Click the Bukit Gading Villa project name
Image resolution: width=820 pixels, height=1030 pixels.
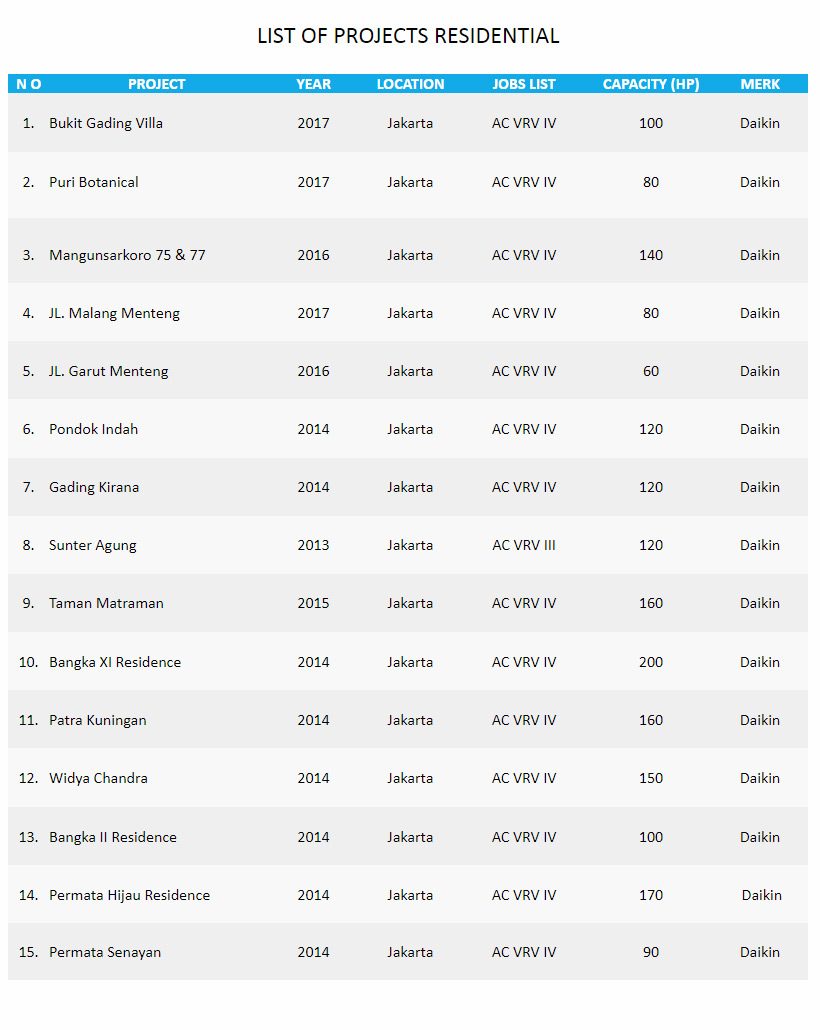click(106, 123)
